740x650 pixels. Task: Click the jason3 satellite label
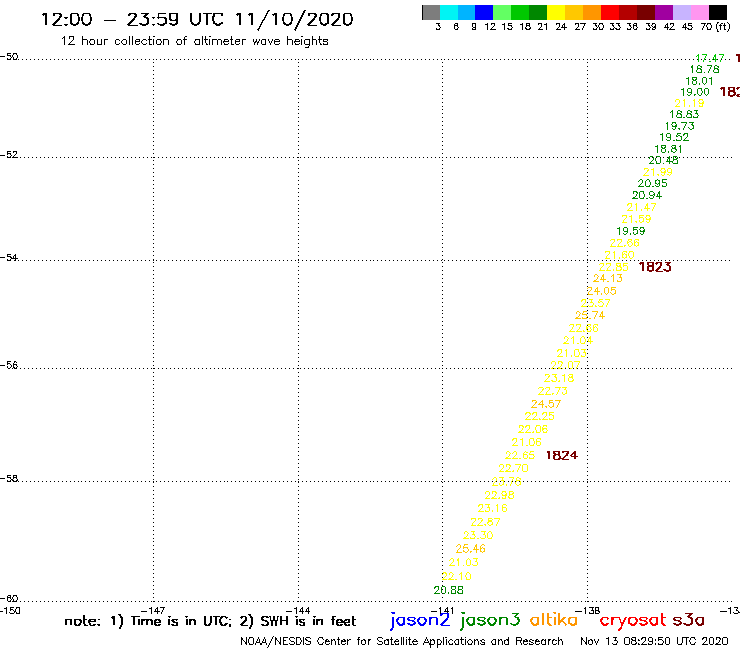click(490, 620)
